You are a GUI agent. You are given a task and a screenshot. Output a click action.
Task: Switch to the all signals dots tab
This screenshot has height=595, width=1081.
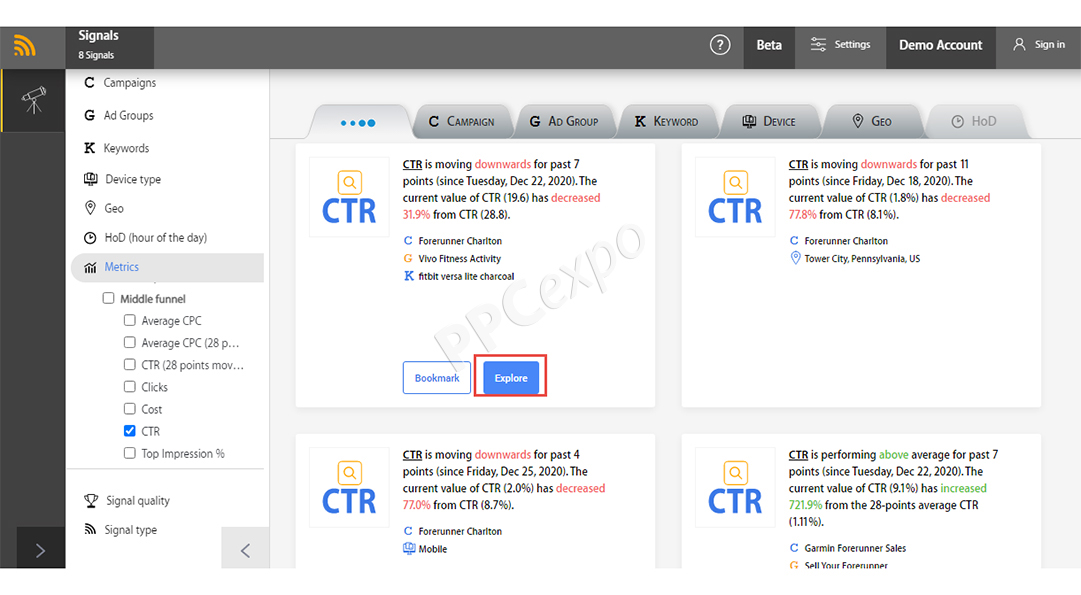tap(358, 122)
